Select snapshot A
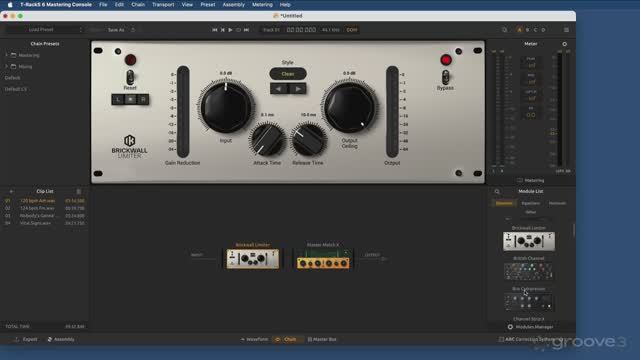 click(520, 30)
